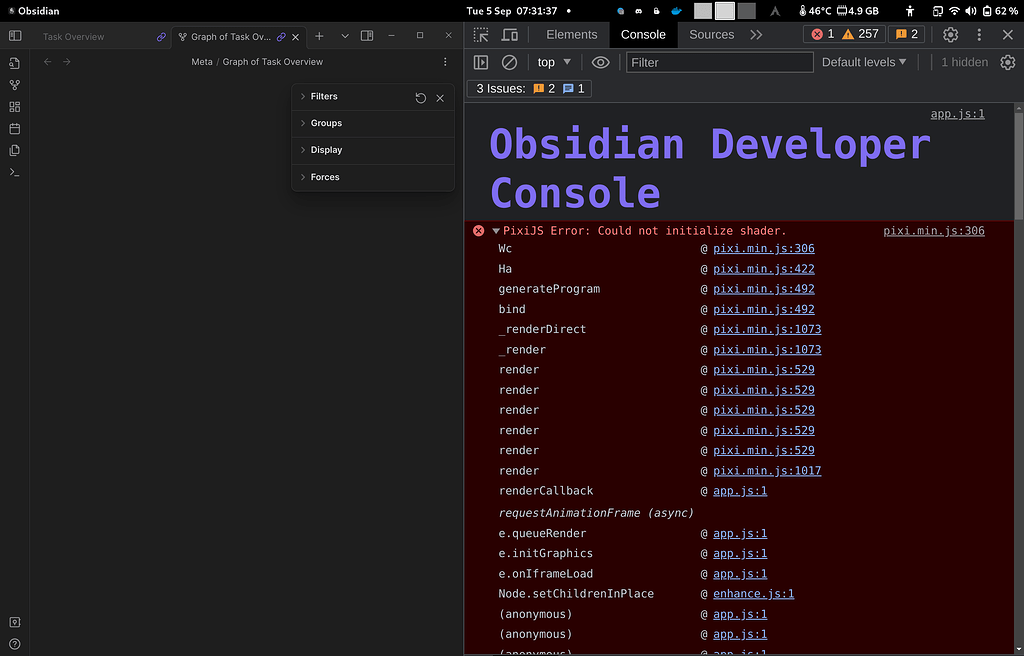Open the Default levels dropdown

tap(864, 62)
